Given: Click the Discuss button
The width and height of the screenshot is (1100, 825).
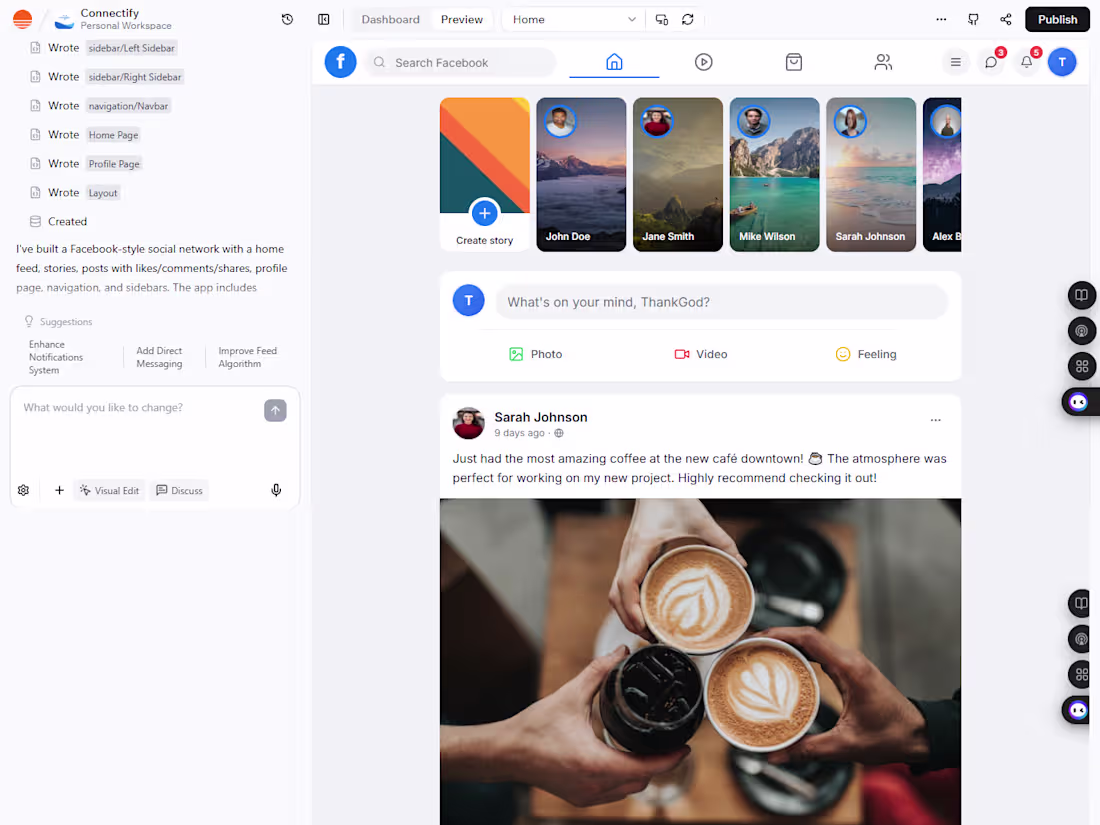Looking at the screenshot, I should (180, 490).
